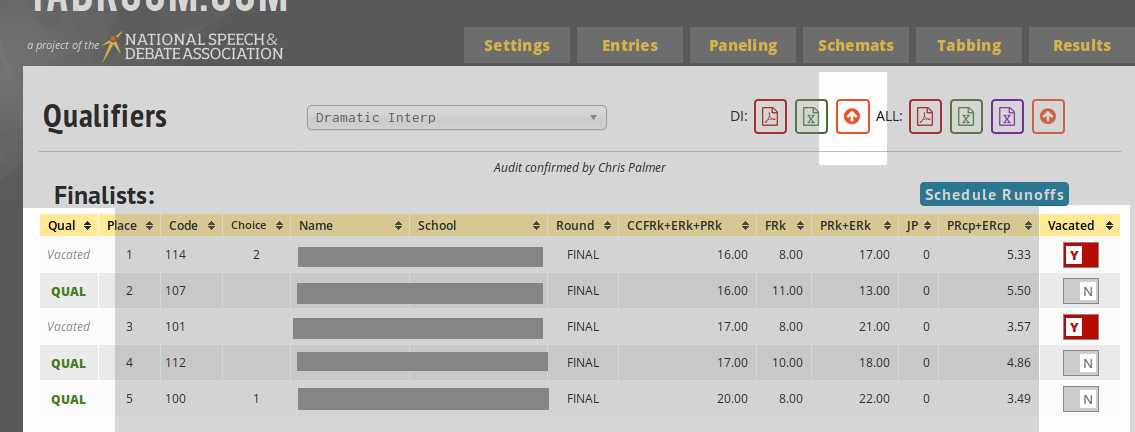
Task: Open the Schemats menu tab
Action: [x=856, y=45]
